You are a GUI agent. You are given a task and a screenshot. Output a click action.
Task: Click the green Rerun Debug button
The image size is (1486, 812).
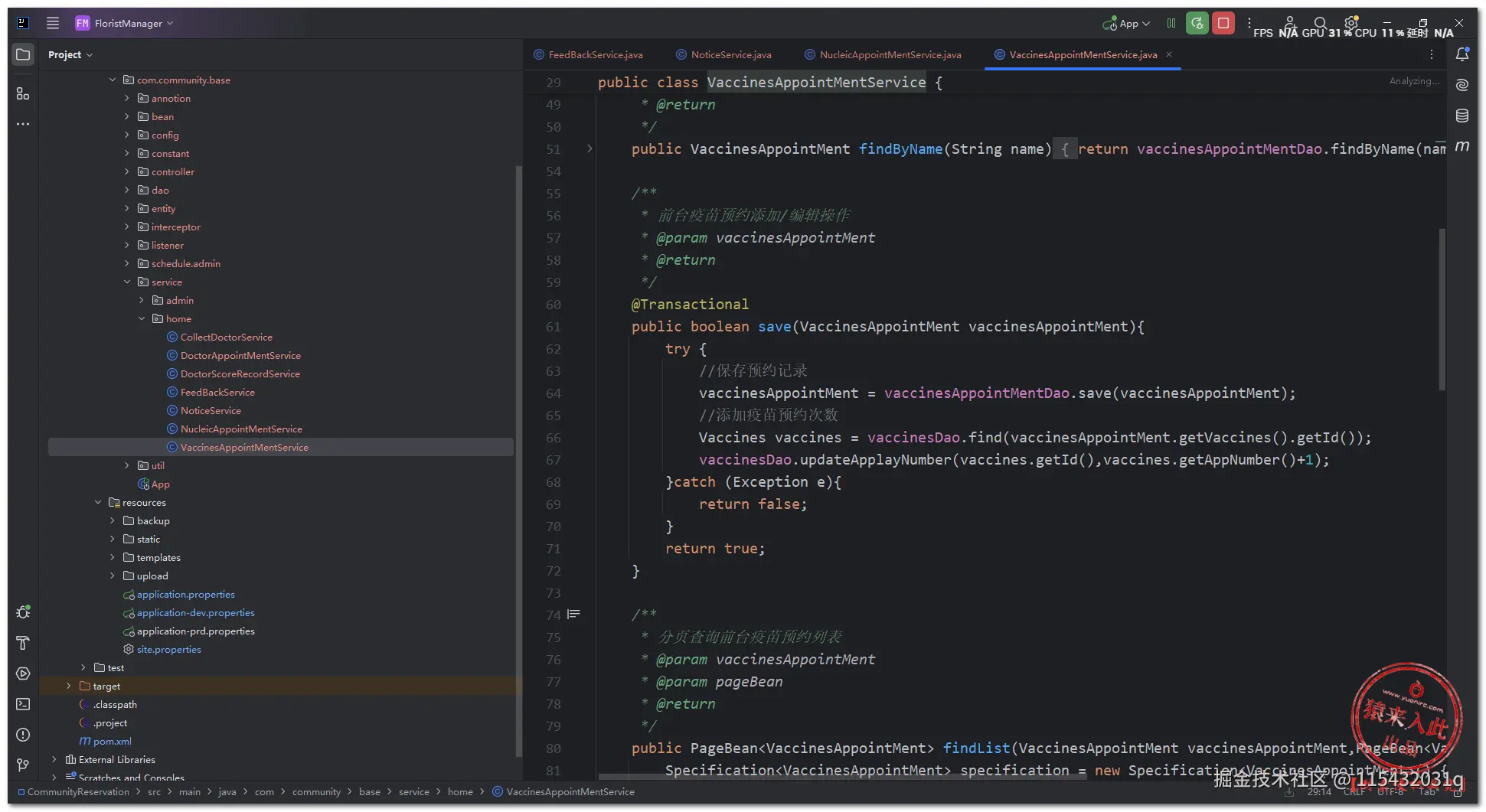[1197, 23]
